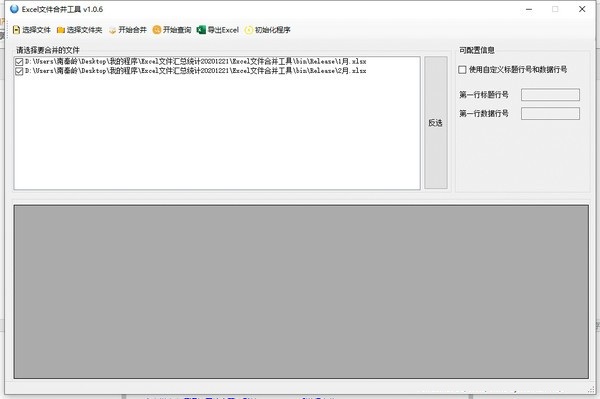Click the 第一行数据行号 label
This screenshot has height=399, width=600.
(484, 114)
